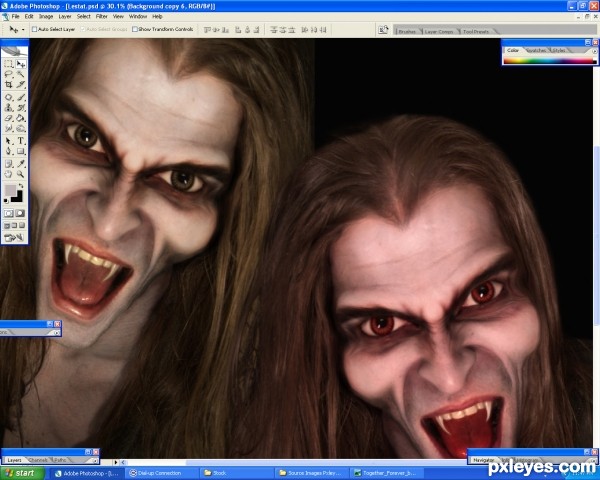Select the Healing Brush tool
The image size is (600, 480).
8,97
